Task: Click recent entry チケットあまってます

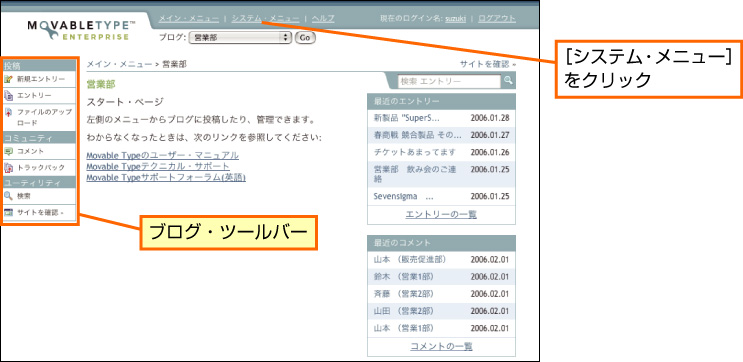Action: coord(415,152)
